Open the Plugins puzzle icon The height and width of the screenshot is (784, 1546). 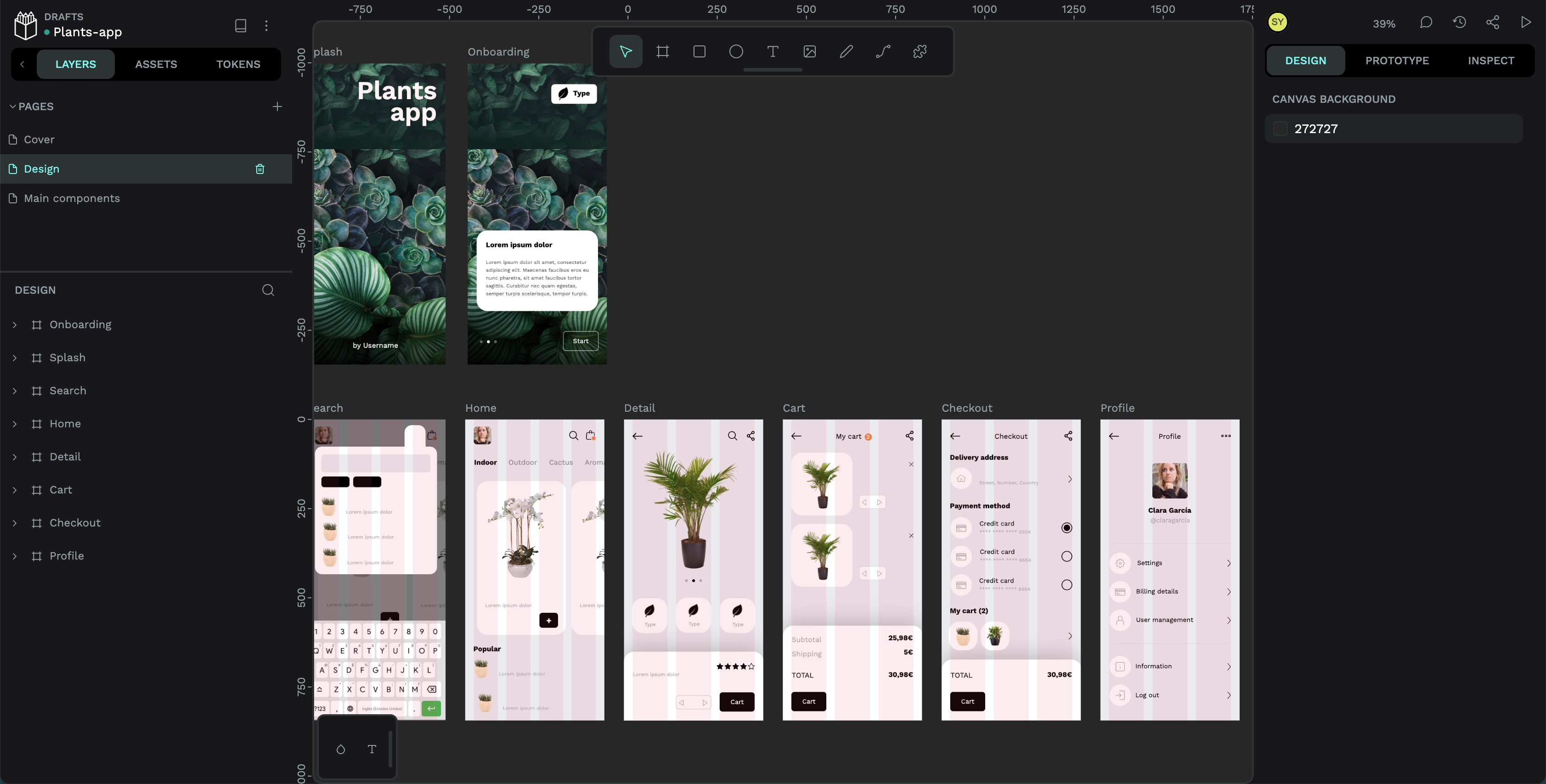(920, 51)
